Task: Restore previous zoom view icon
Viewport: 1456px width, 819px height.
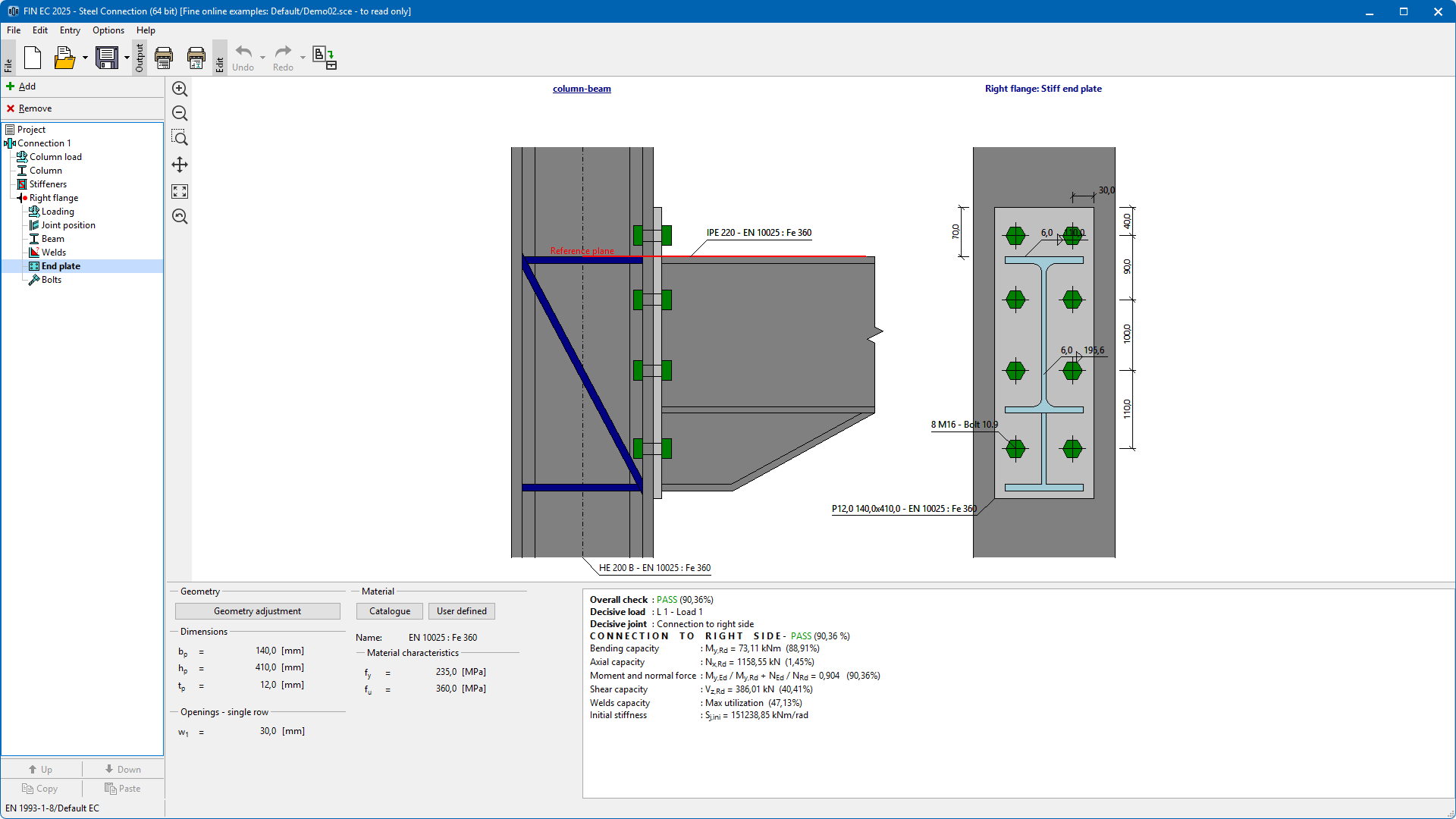Action: pos(180,217)
